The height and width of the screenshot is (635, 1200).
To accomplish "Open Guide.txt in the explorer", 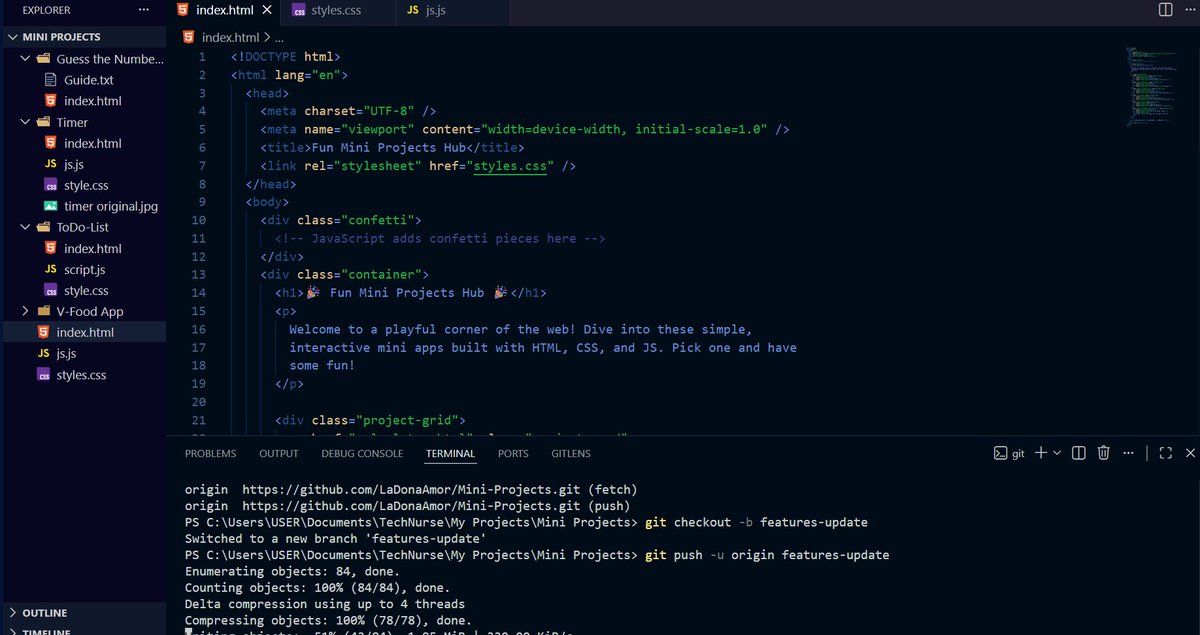I will 83,80.
